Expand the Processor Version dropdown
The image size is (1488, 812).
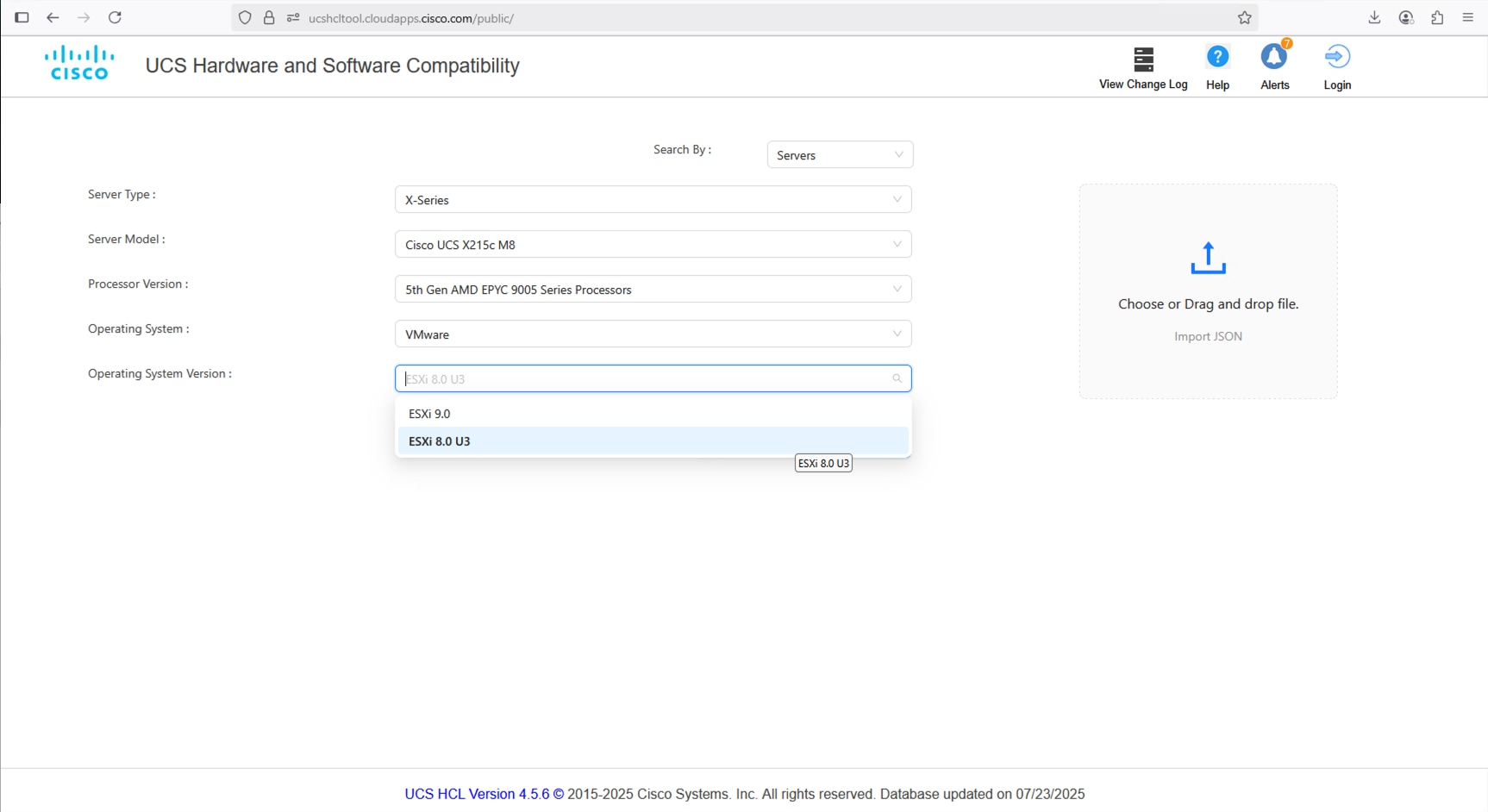652,289
